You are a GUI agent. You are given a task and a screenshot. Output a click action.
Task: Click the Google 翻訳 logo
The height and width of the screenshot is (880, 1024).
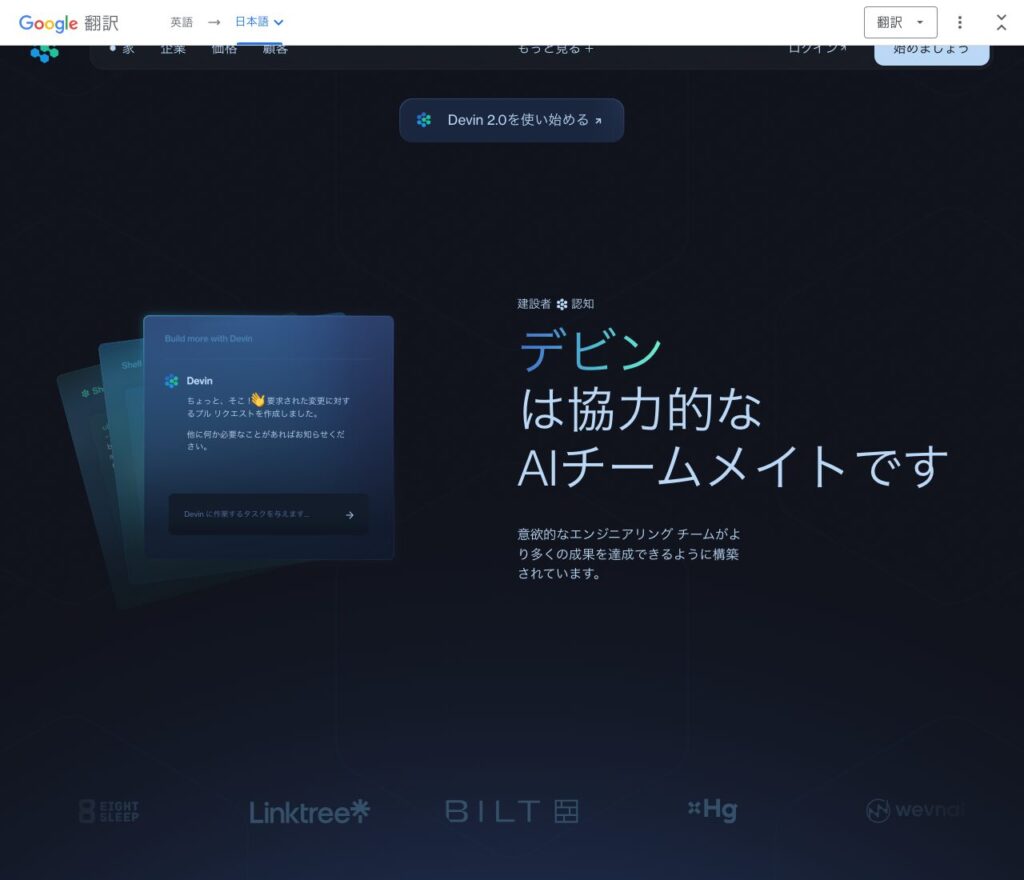tap(69, 23)
